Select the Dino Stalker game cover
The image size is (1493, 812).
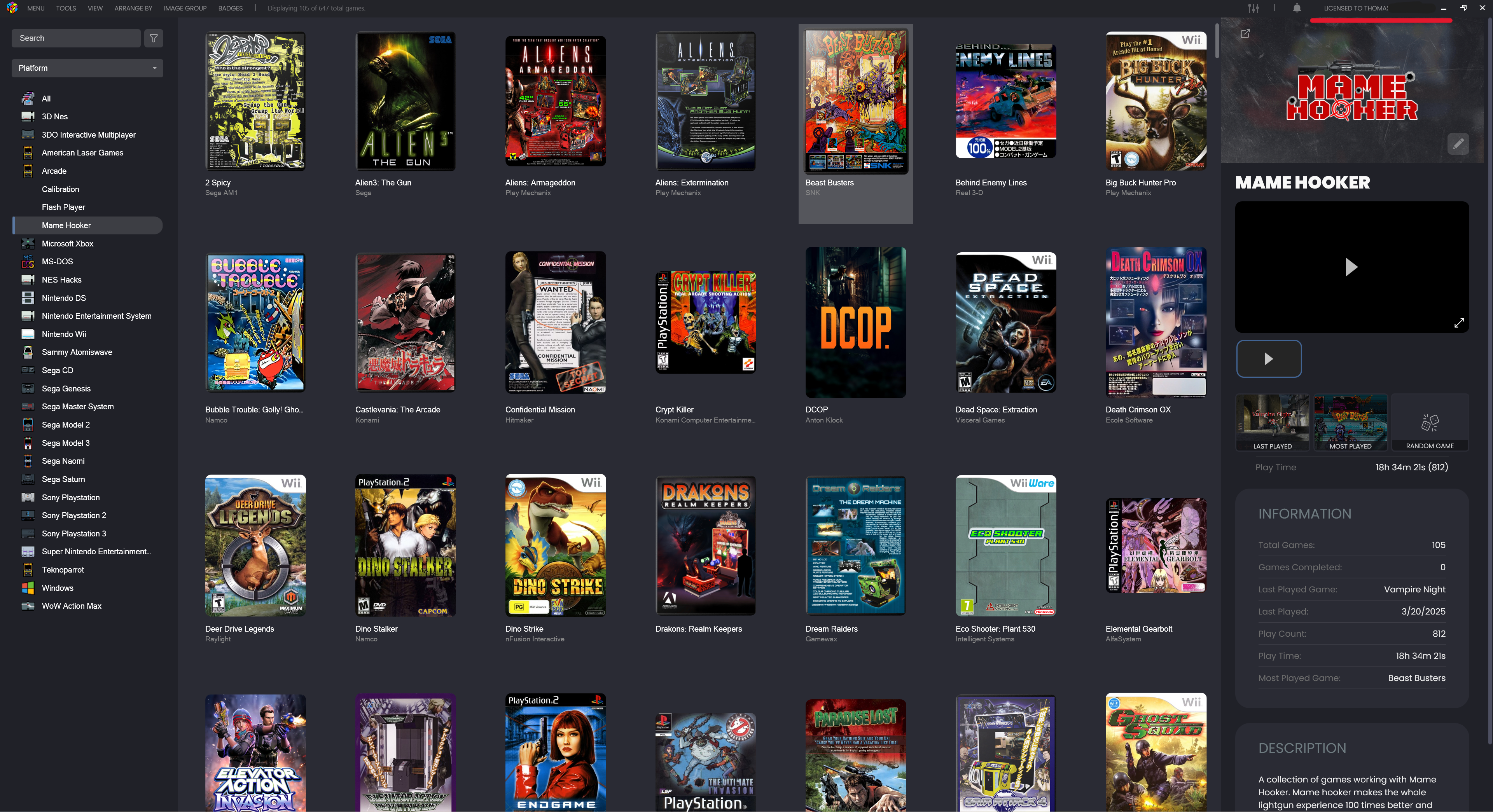(x=405, y=545)
